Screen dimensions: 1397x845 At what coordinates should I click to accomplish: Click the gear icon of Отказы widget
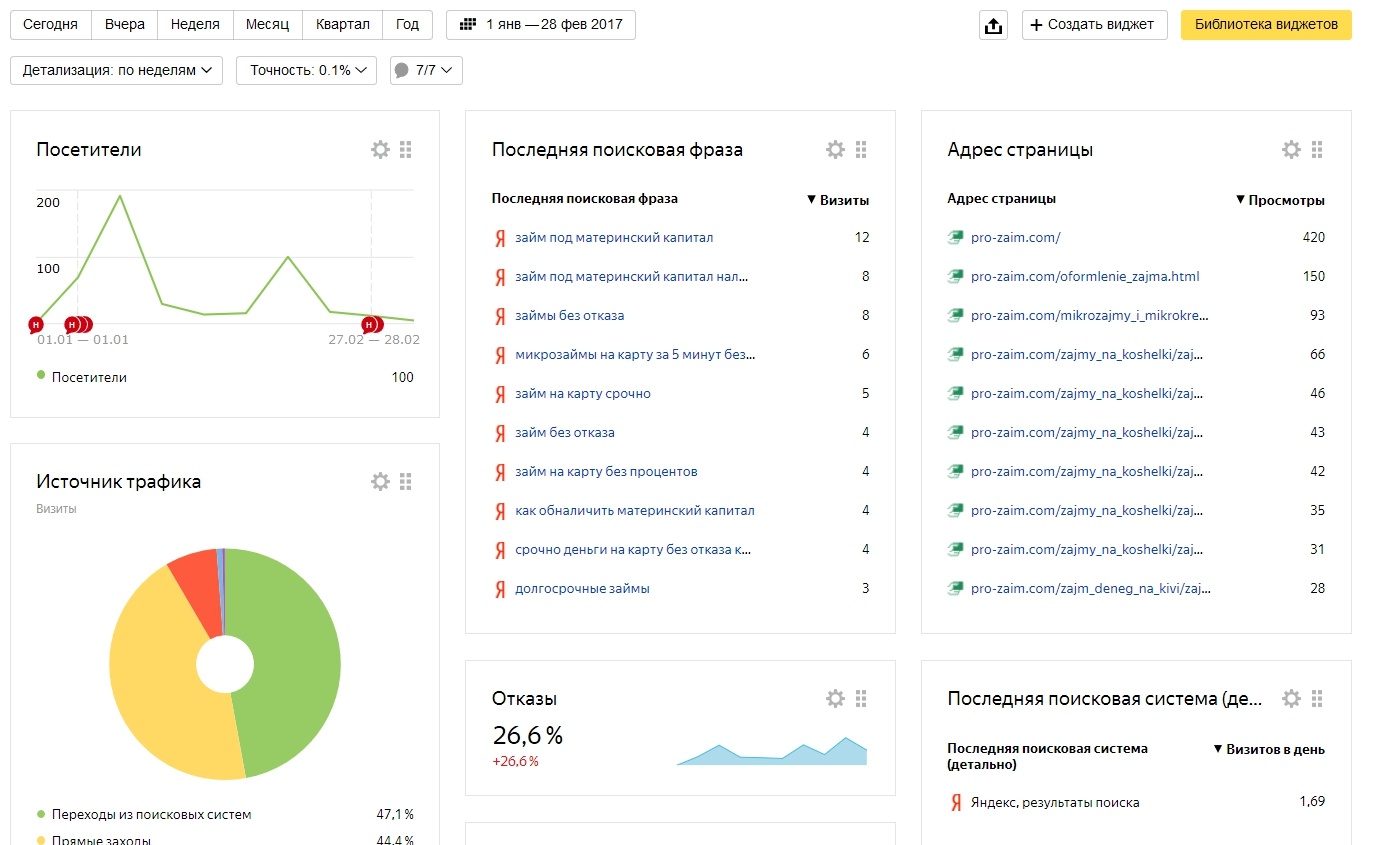835,699
